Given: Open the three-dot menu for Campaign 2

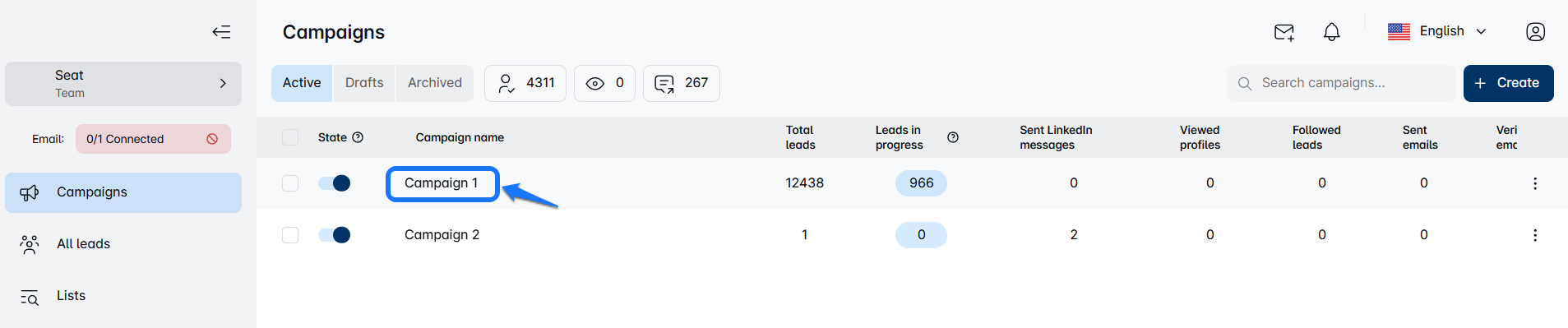Looking at the screenshot, I should (x=1534, y=235).
